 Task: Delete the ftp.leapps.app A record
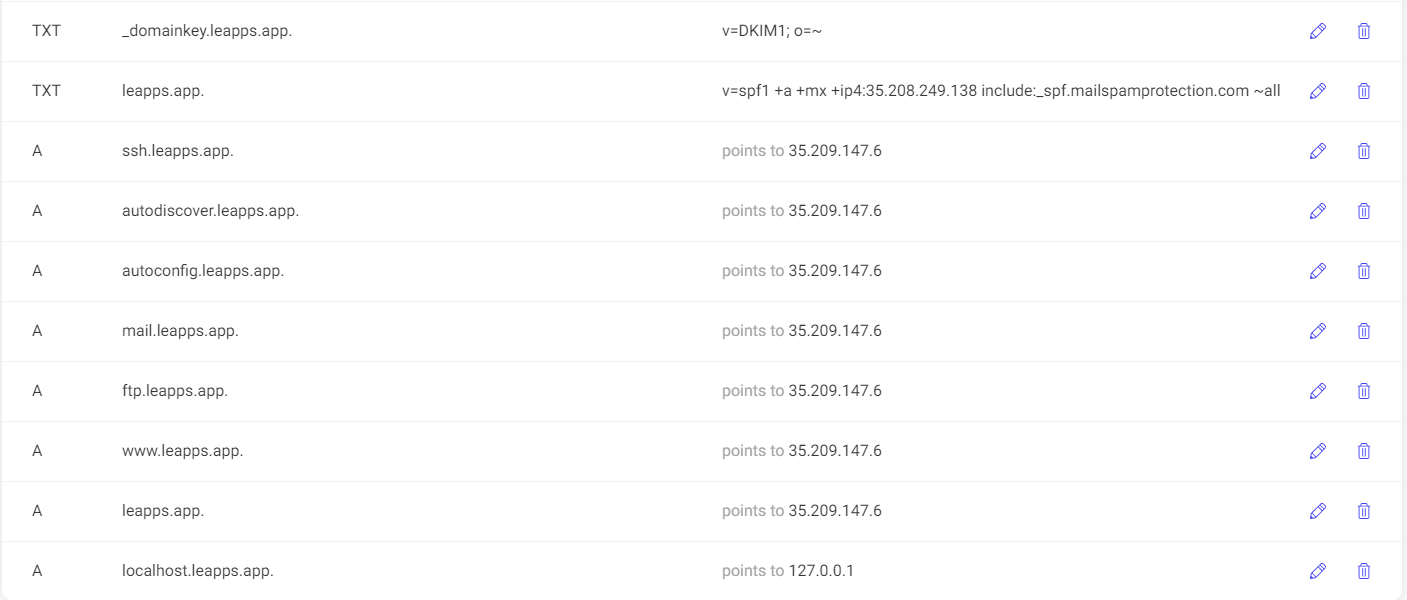(x=1363, y=391)
